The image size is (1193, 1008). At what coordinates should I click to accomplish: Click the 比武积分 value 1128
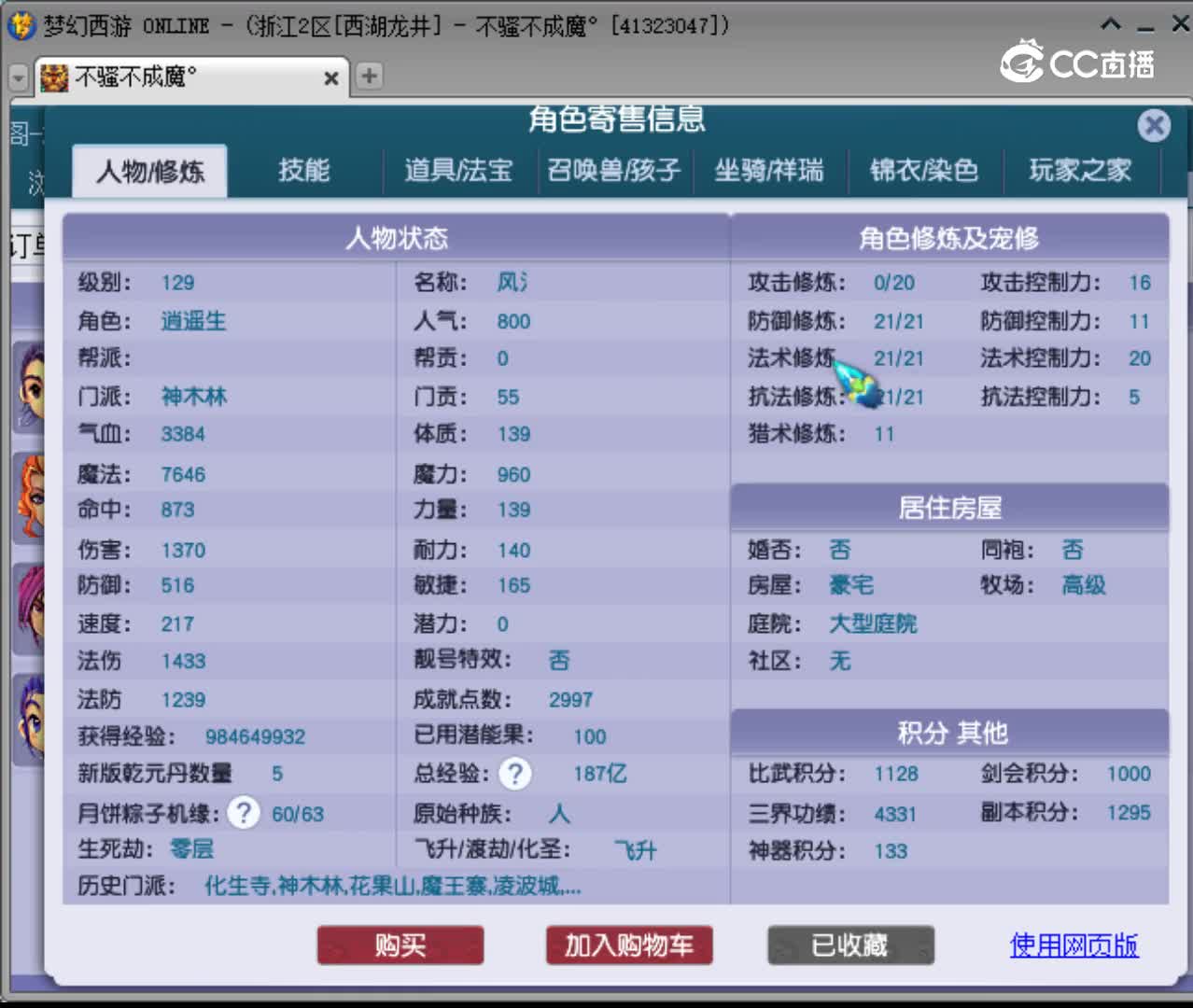point(896,774)
